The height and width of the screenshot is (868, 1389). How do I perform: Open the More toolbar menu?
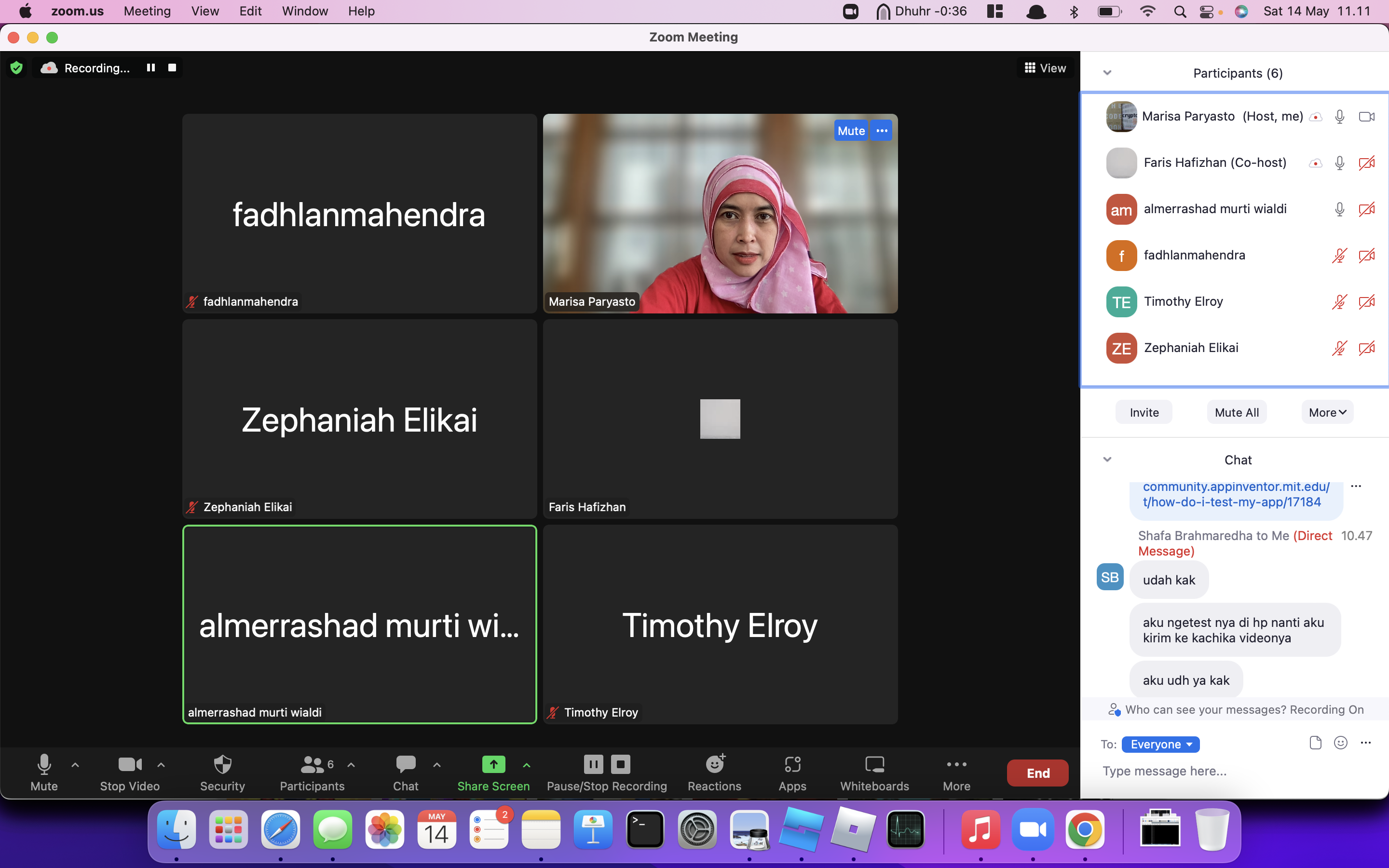pyautogui.click(x=957, y=773)
